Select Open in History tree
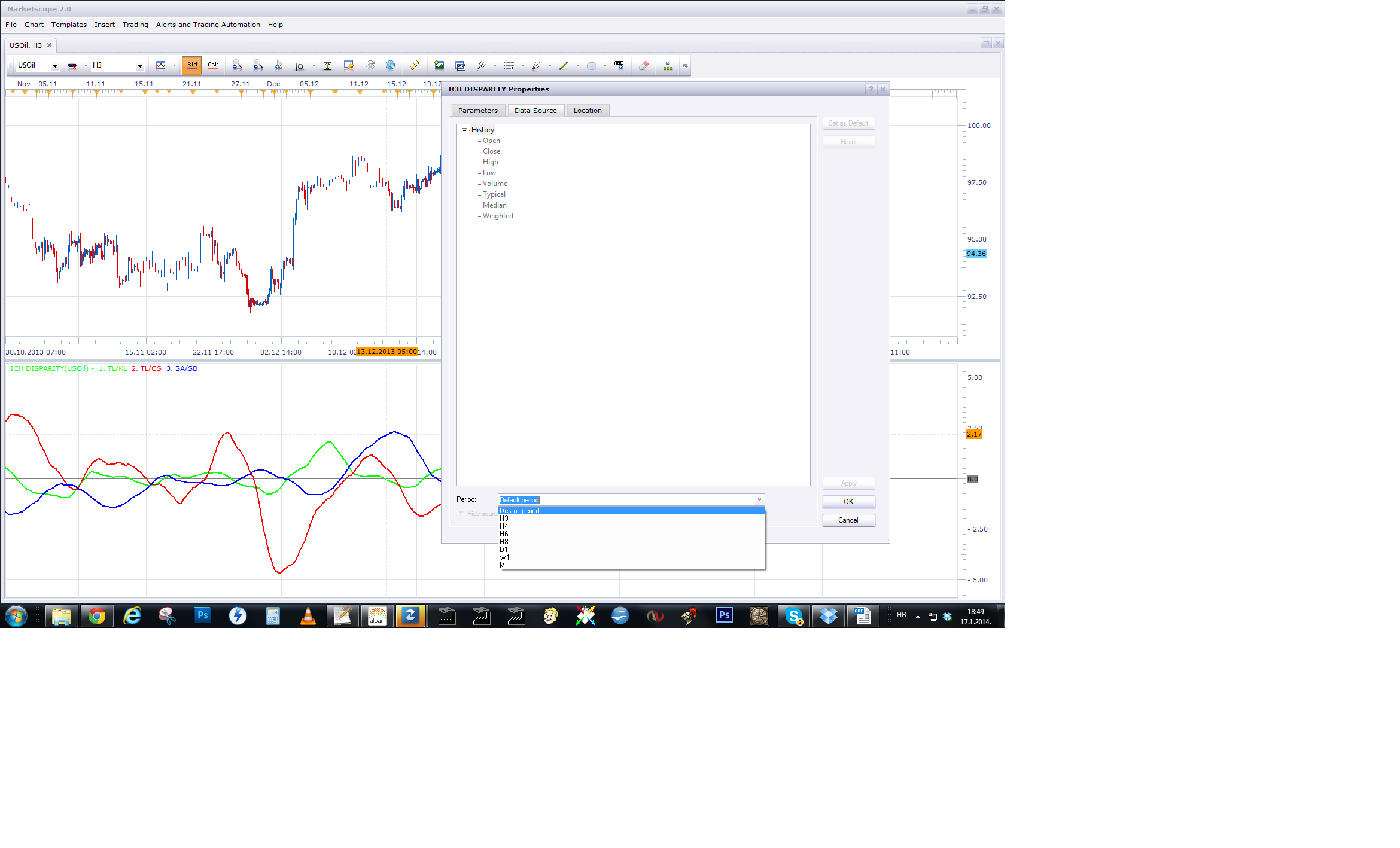This screenshot has width=1400, height=848. point(491,141)
